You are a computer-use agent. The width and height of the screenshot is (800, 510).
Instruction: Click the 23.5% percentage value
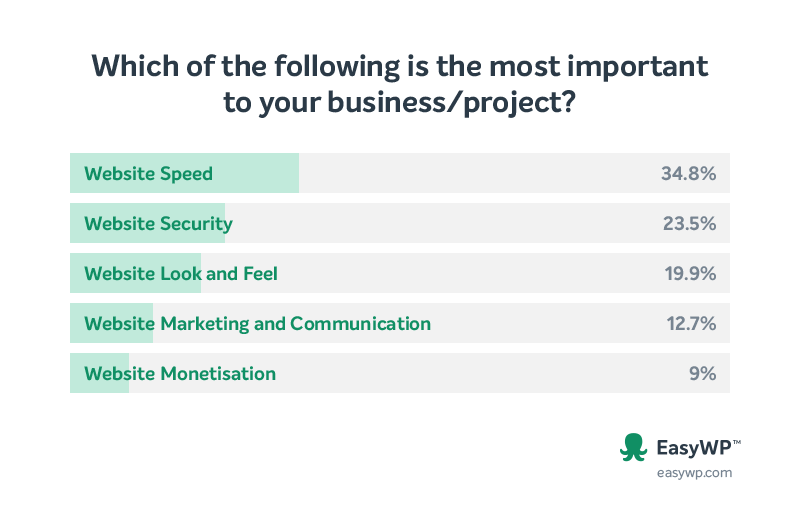689,223
